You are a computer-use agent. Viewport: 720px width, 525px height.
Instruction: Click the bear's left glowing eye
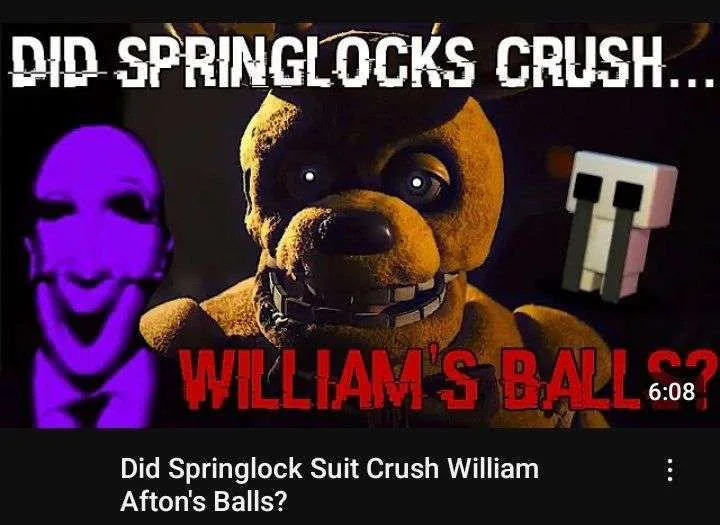310,176
